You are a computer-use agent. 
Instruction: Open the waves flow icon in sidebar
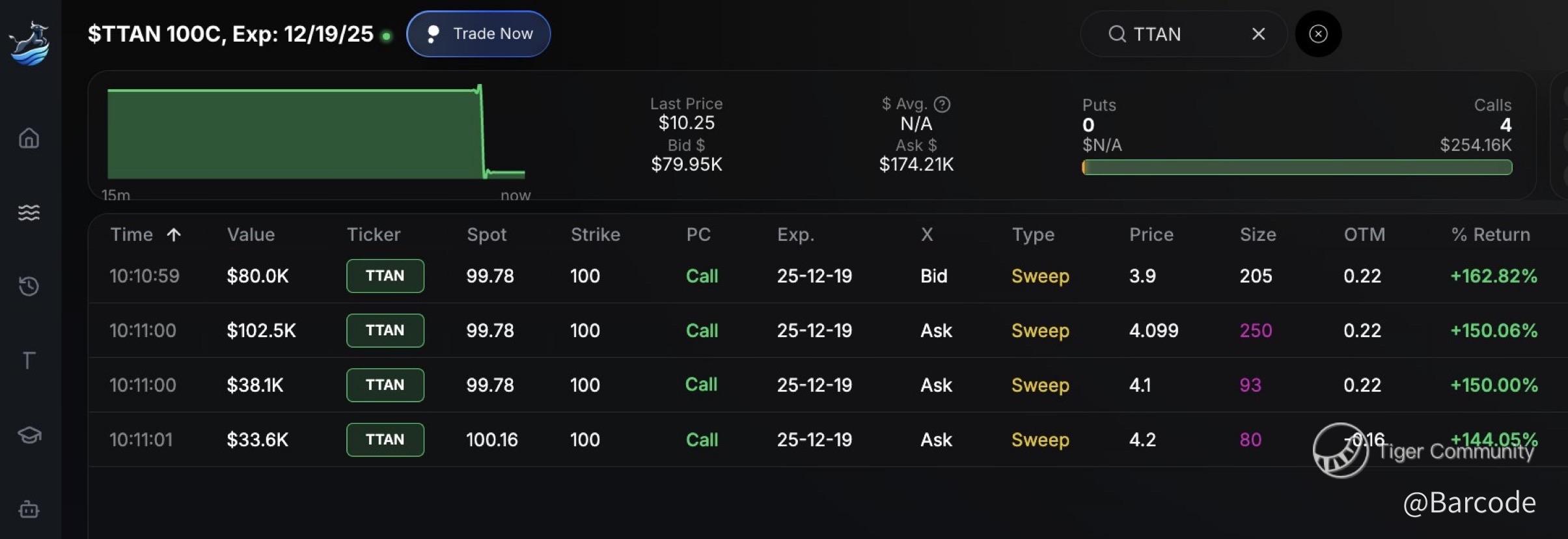[29, 212]
